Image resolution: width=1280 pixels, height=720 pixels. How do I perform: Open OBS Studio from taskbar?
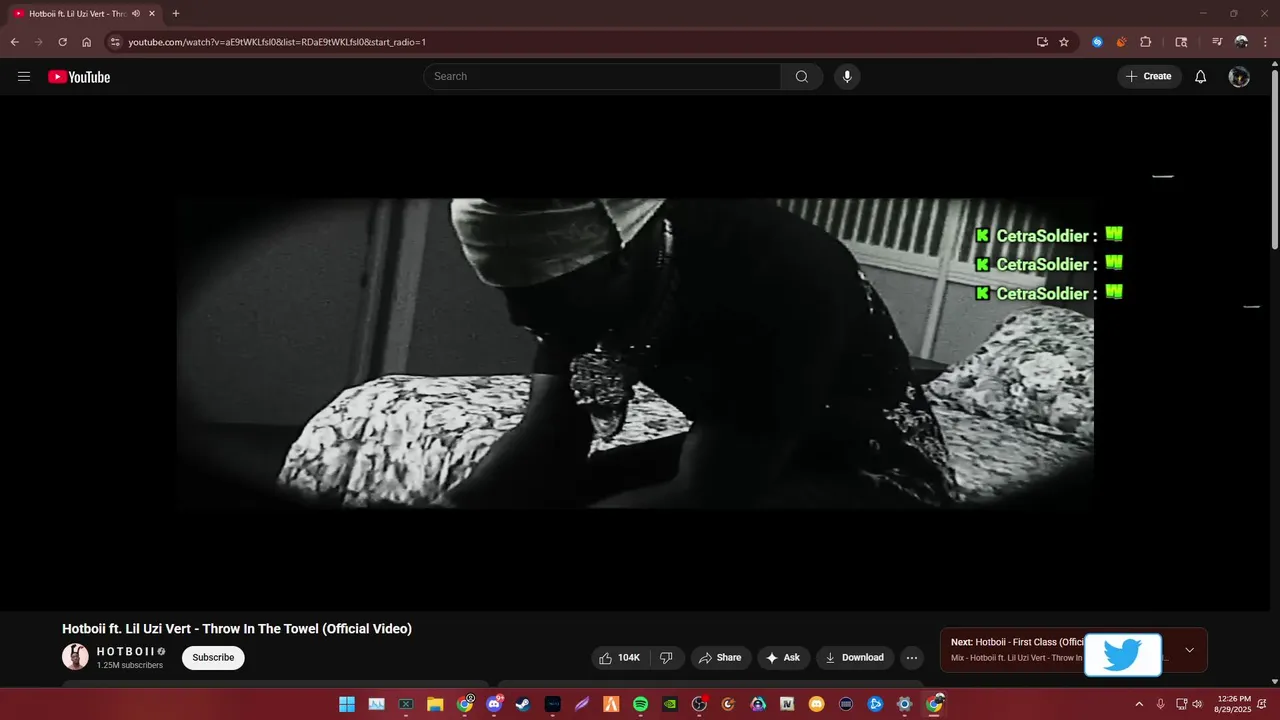click(x=699, y=704)
